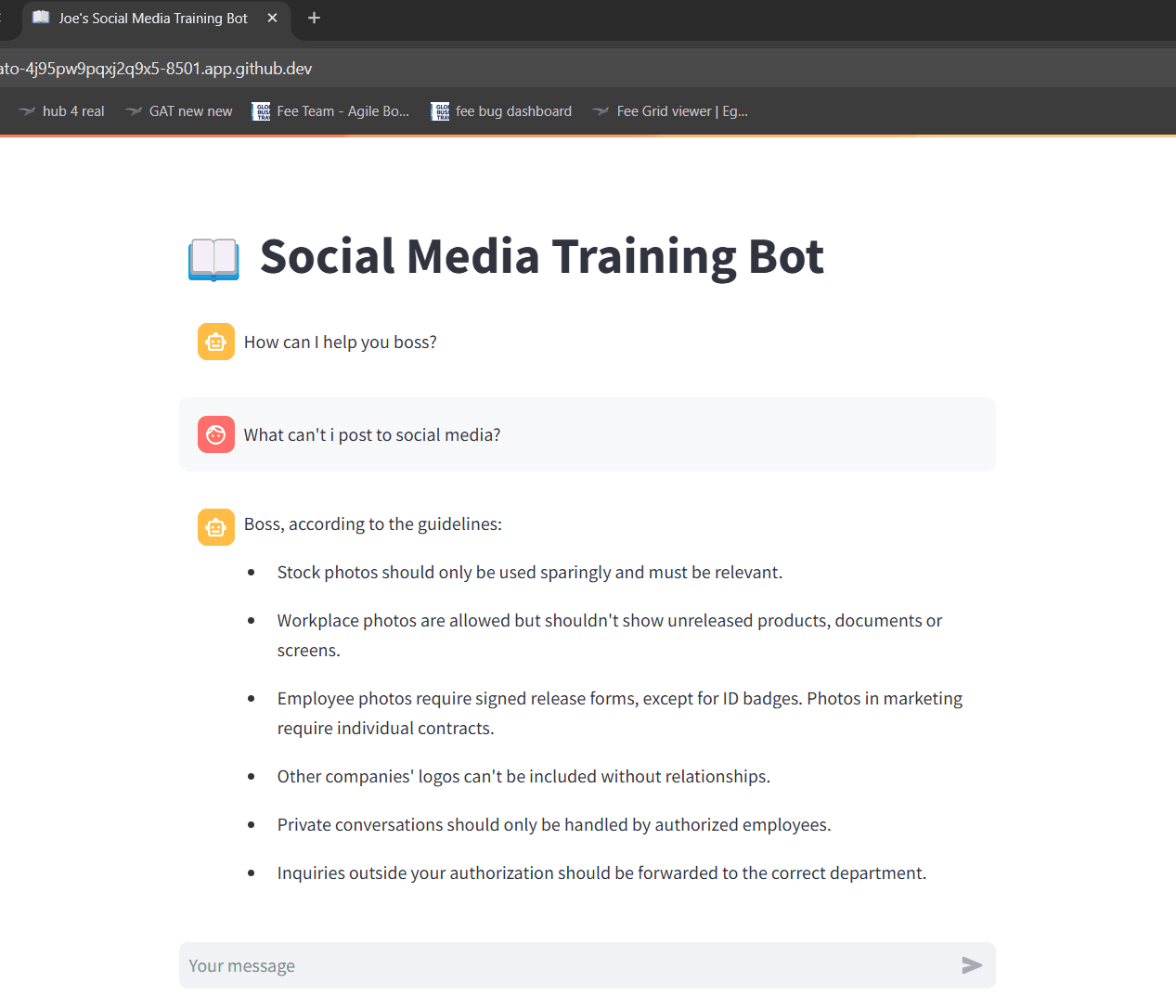Click the robot avatar beside the guidelines reply
Screen dimensions: 1176x1008
point(215,526)
